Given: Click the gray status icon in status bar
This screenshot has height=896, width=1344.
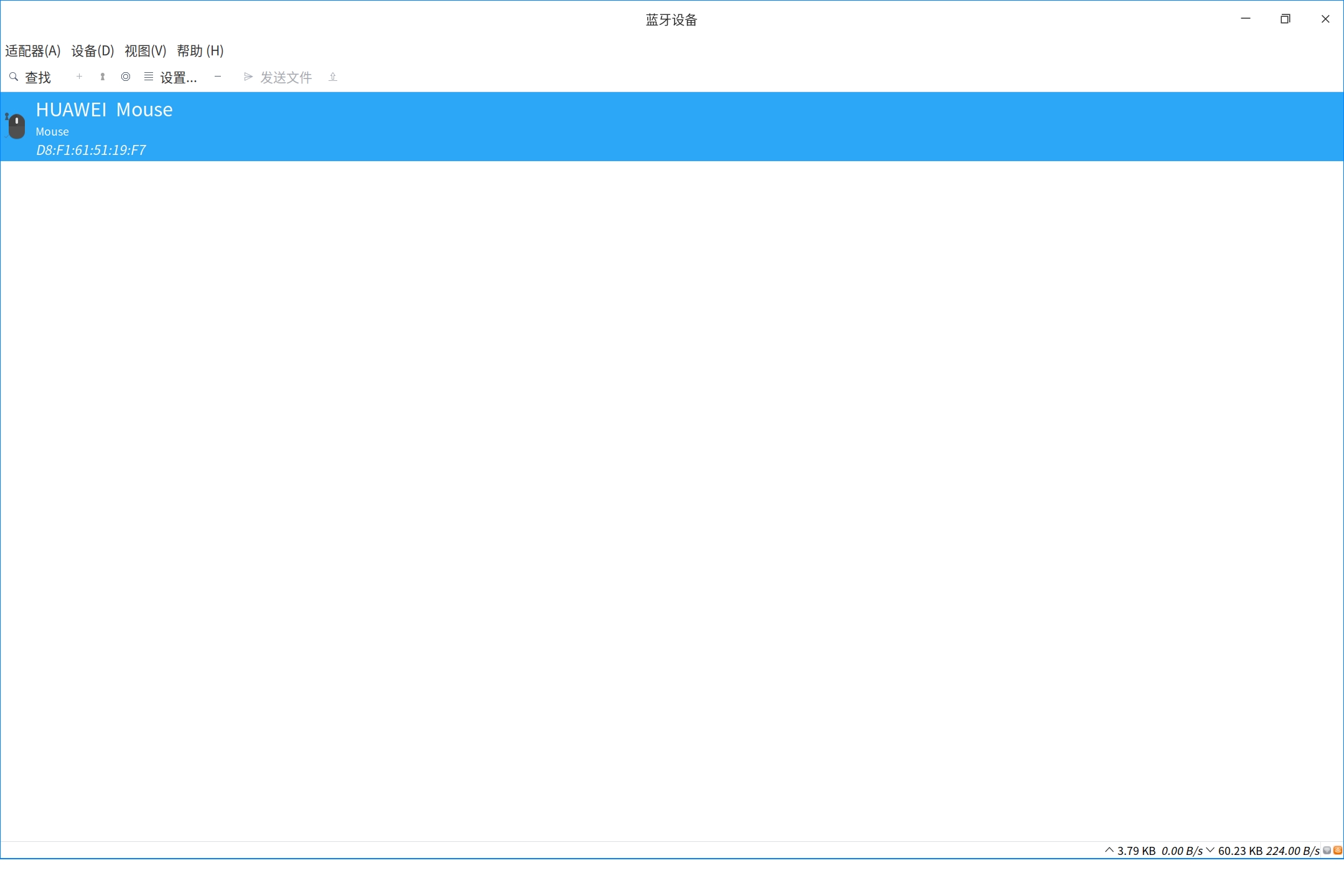Looking at the screenshot, I should pyautogui.click(x=1327, y=850).
